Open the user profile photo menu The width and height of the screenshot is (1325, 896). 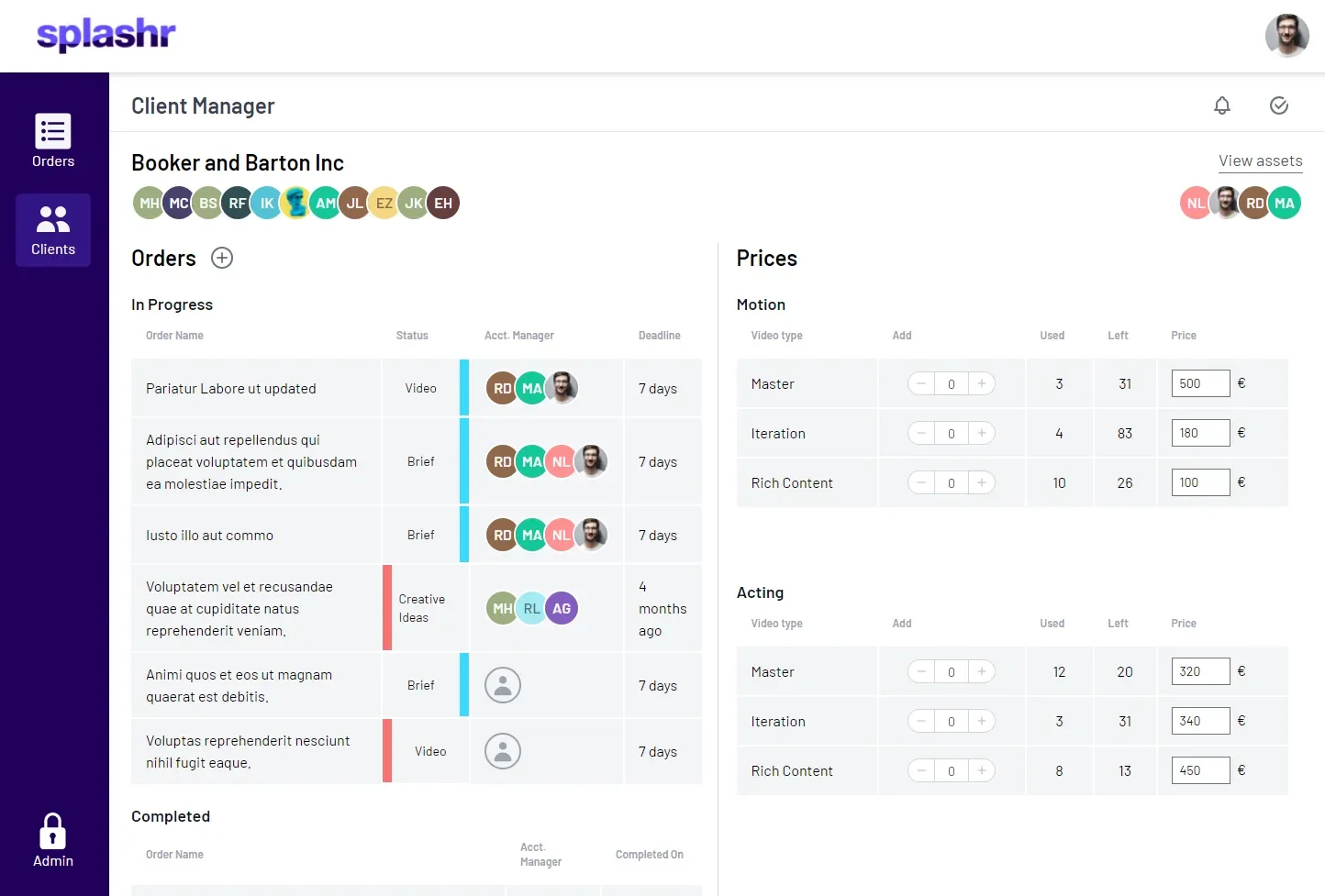click(1286, 36)
